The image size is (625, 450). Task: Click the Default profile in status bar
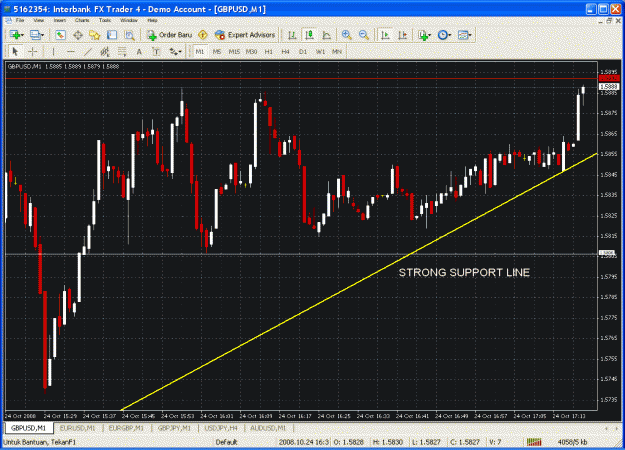coord(227,442)
